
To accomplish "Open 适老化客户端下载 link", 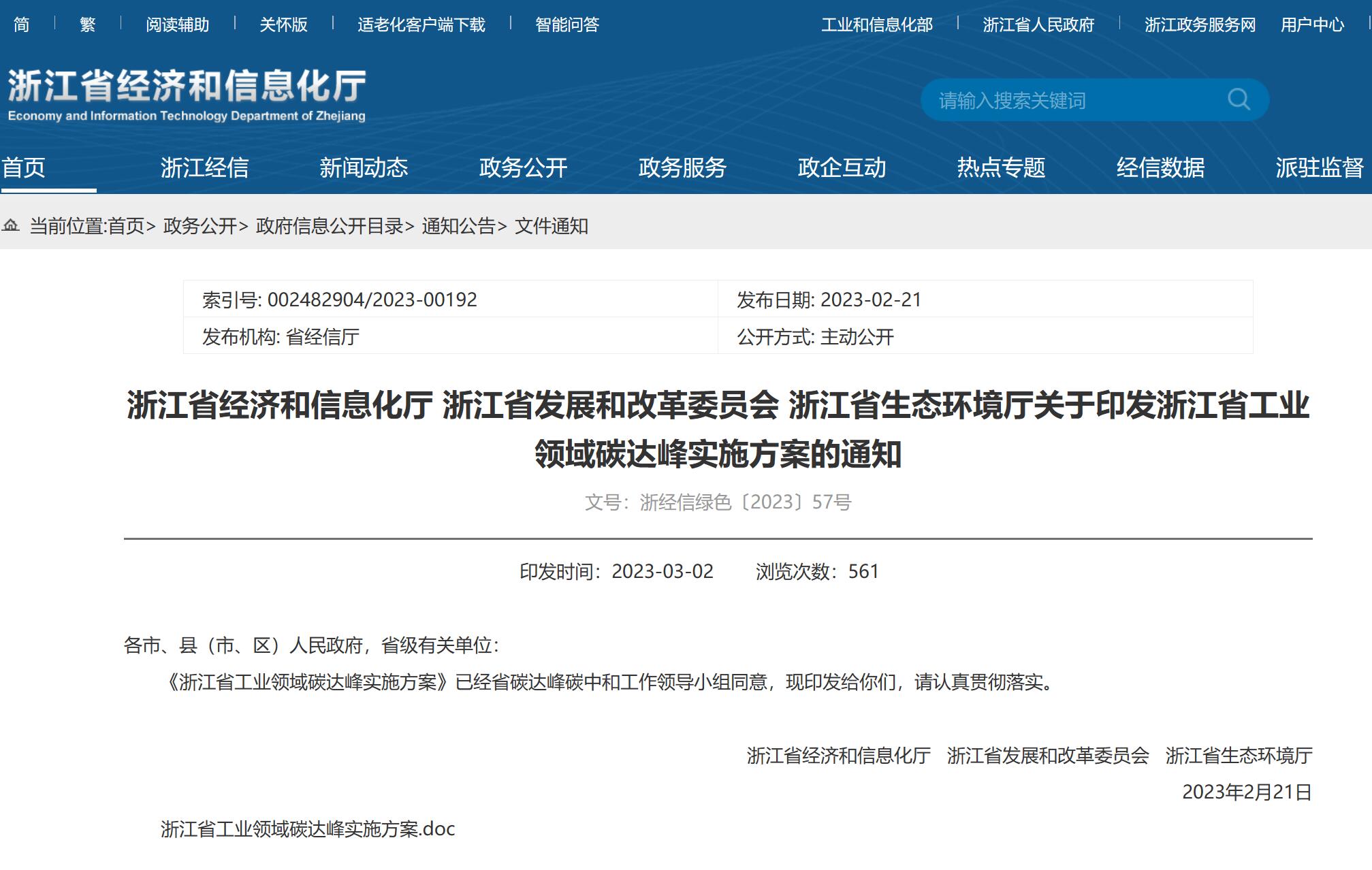I will [421, 25].
